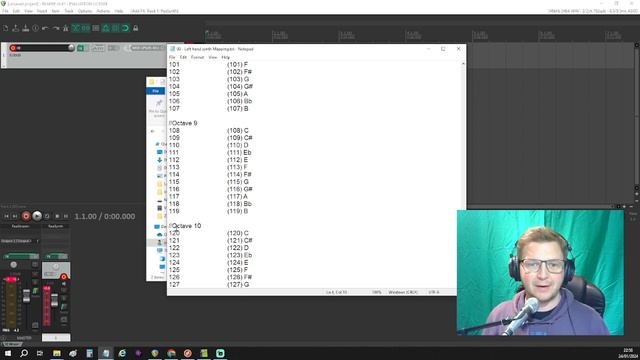This screenshot has height=360, width=640.
Task: Open REAPER File menu
Action: (5, 11)
